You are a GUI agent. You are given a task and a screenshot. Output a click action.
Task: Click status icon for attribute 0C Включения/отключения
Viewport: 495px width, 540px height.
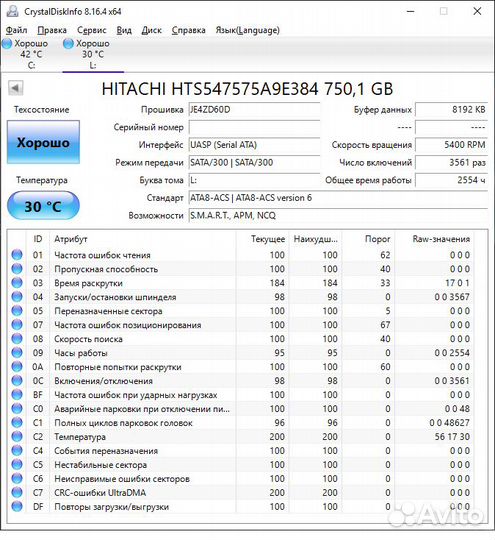coord(17,381)
